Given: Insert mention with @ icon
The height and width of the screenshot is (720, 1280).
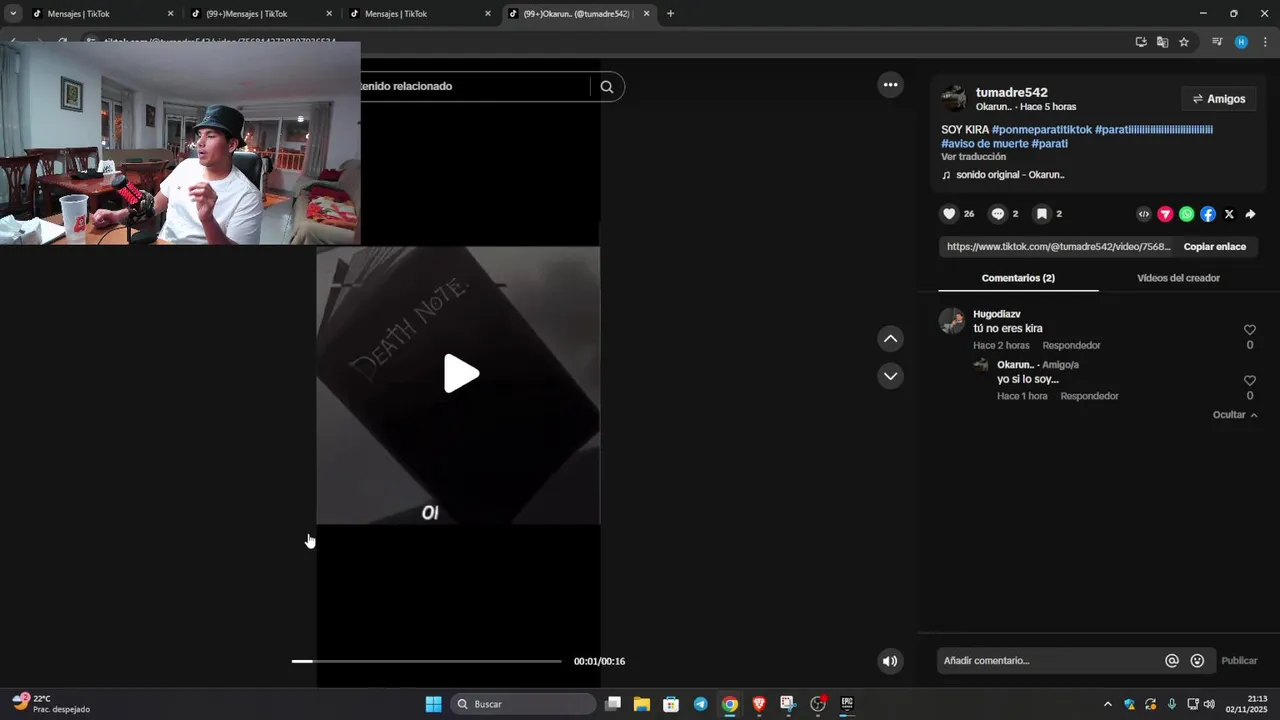Looking at the screenshot, I should pyautogui.click(x=1172, y=661).
